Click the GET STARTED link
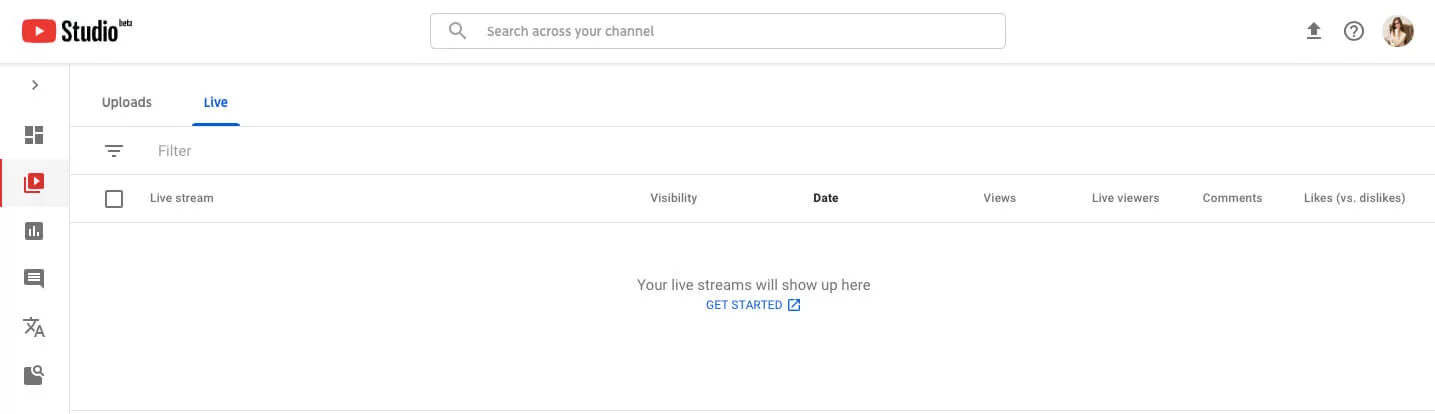 point(753,305)
